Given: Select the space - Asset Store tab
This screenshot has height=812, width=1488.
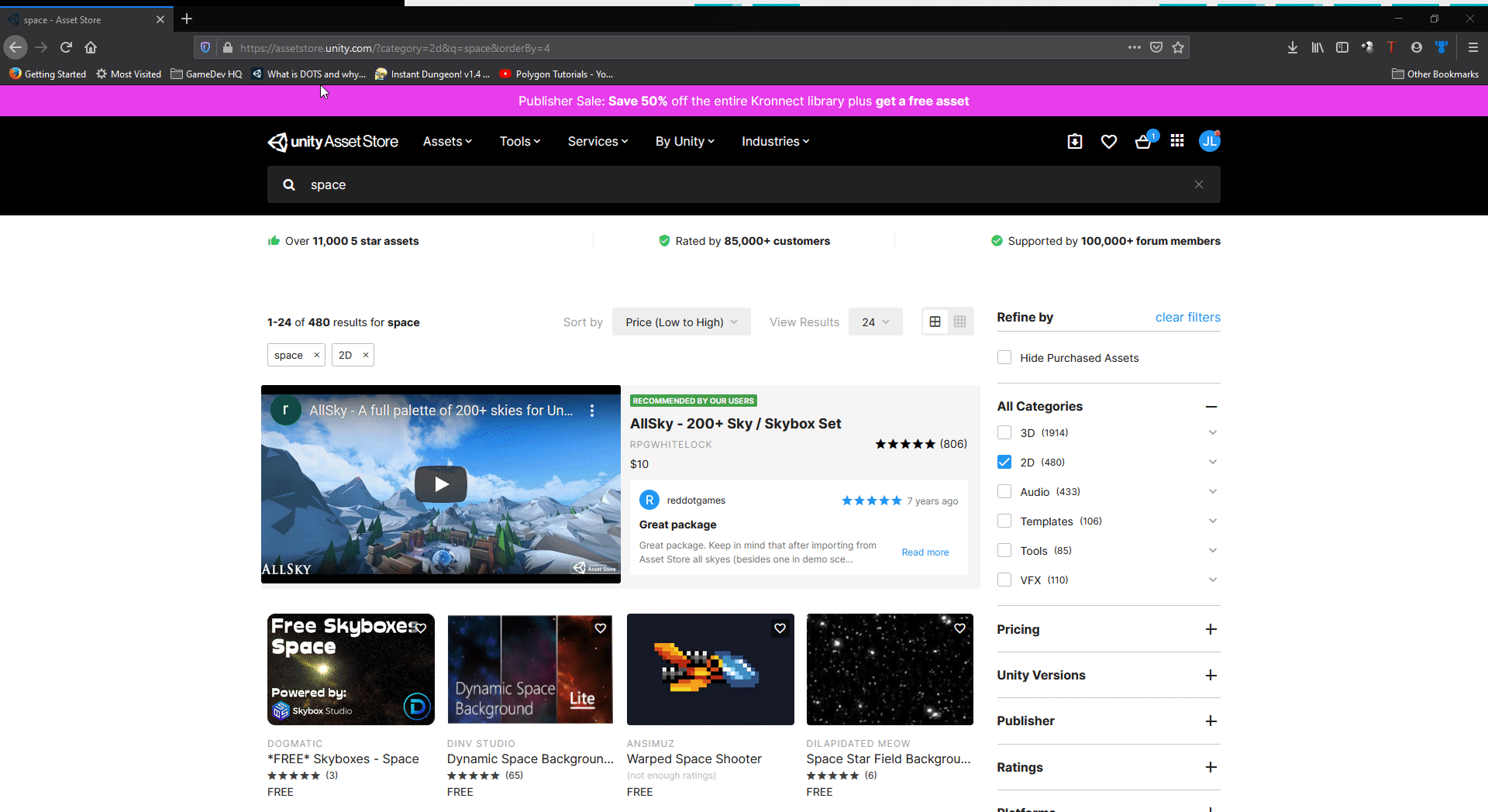Looking at the screenshot, I should coord(85,19).
